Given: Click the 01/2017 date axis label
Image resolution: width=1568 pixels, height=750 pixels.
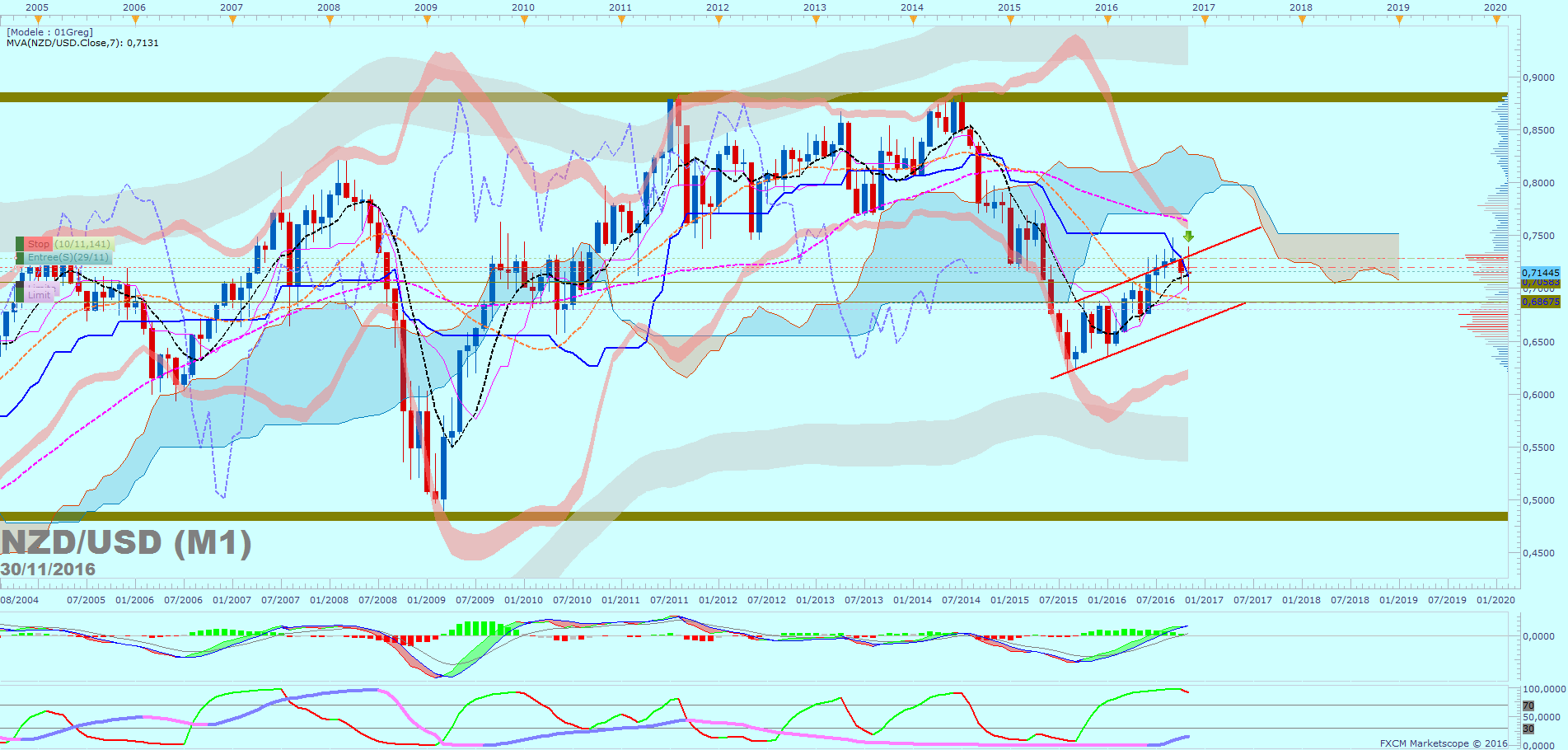Looking at the screenshot, I should [x=1204, y=600].
